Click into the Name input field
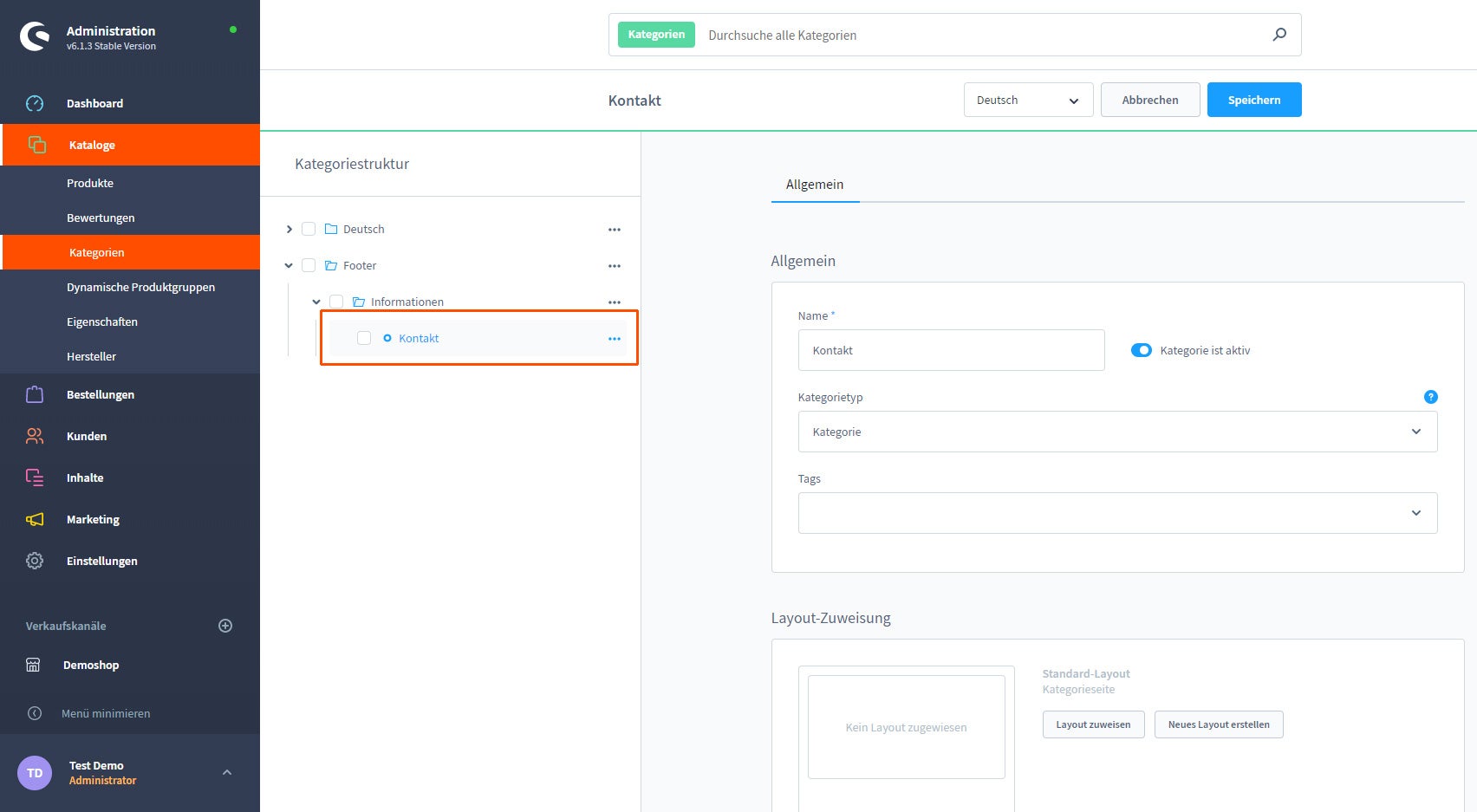Viewport: 1477px width, 812px height. [951, 350]
